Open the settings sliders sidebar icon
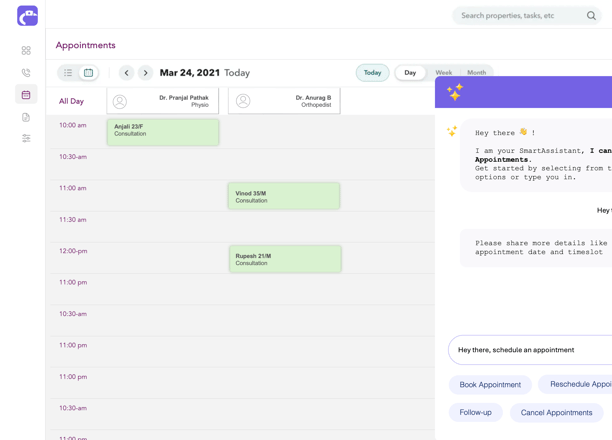The image size is (612, 440). coord(26,139)
